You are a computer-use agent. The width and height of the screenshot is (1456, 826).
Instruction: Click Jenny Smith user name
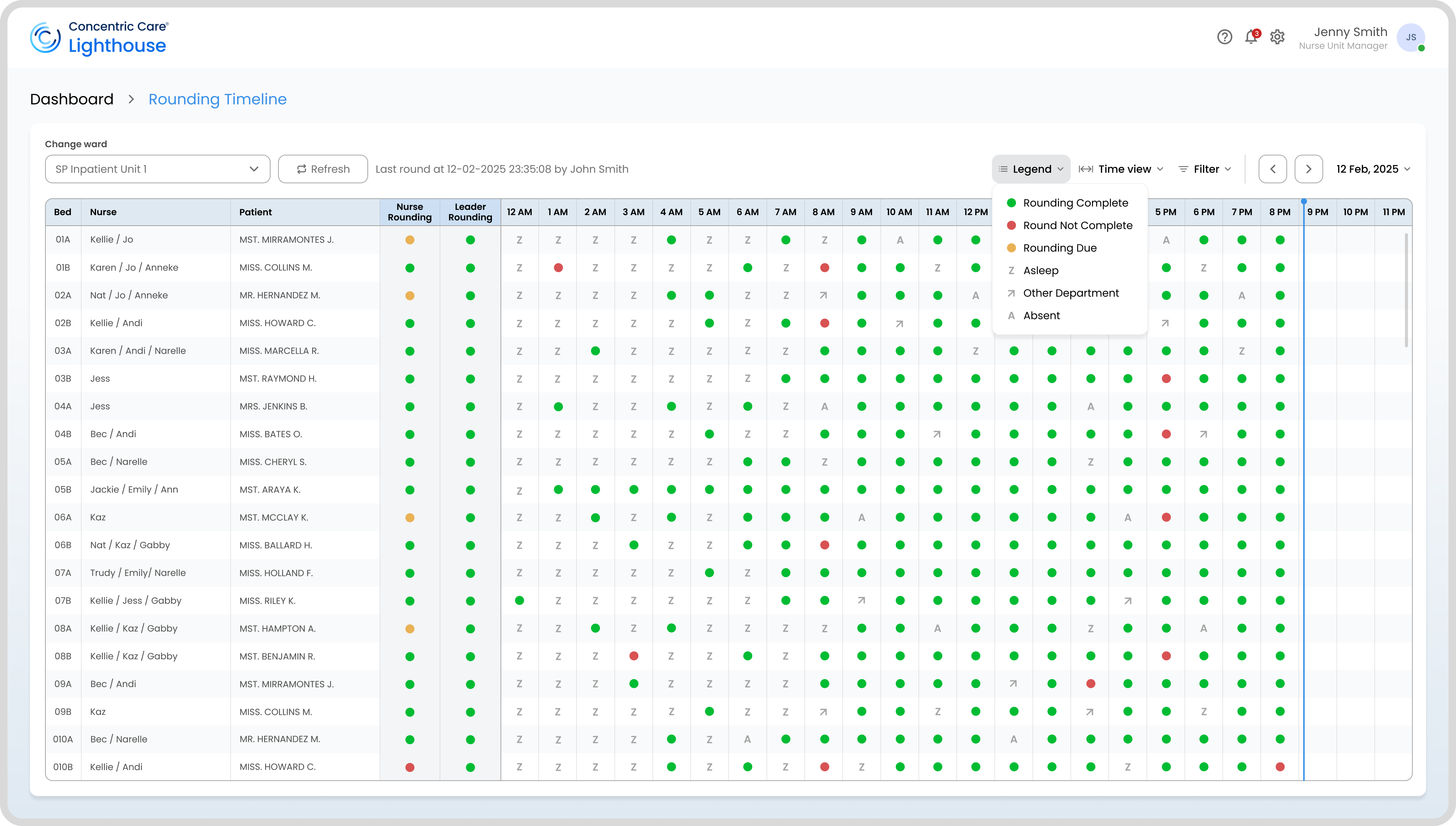(1351, 32)
